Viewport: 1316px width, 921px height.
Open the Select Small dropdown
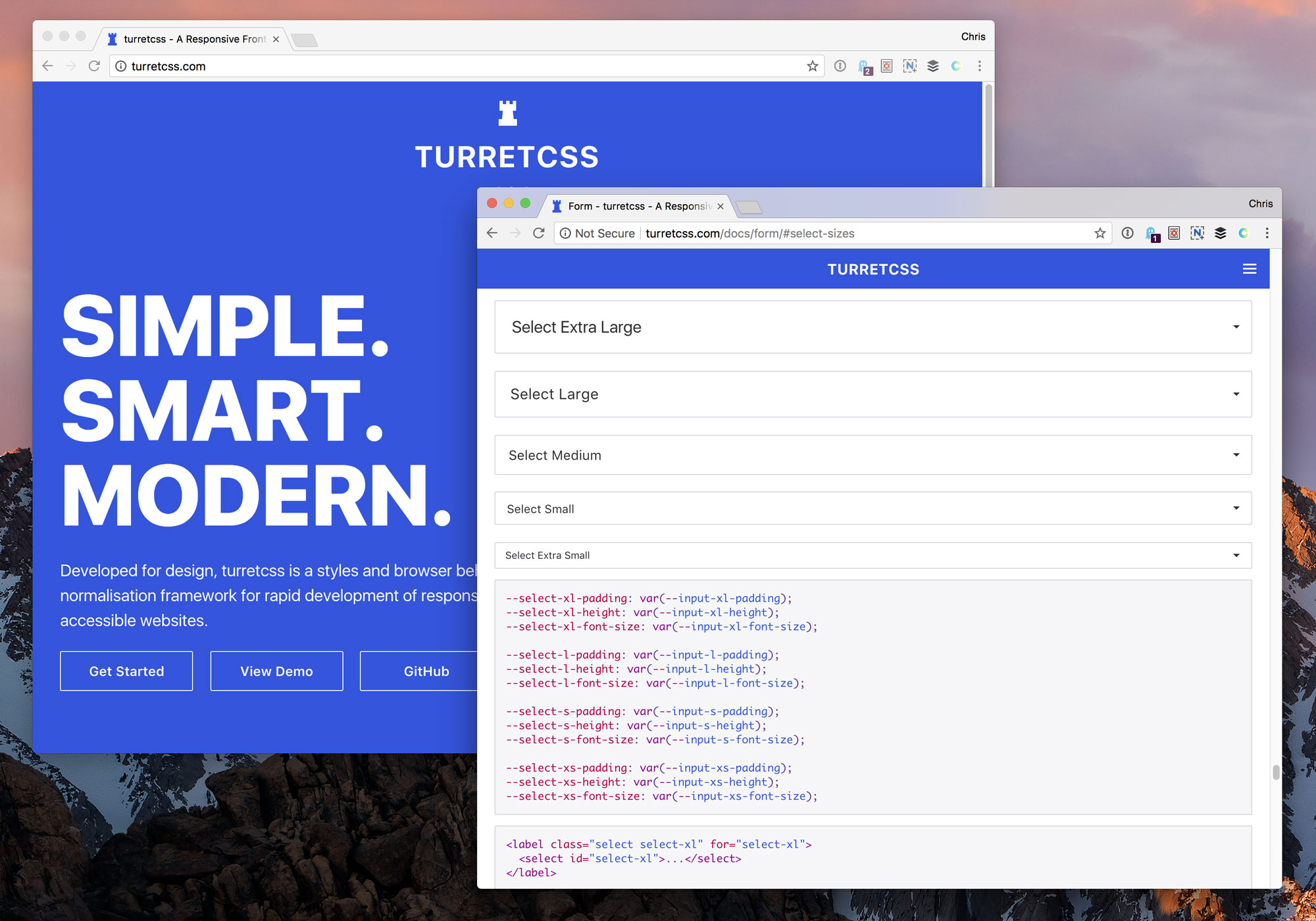[x=873, y=508]
